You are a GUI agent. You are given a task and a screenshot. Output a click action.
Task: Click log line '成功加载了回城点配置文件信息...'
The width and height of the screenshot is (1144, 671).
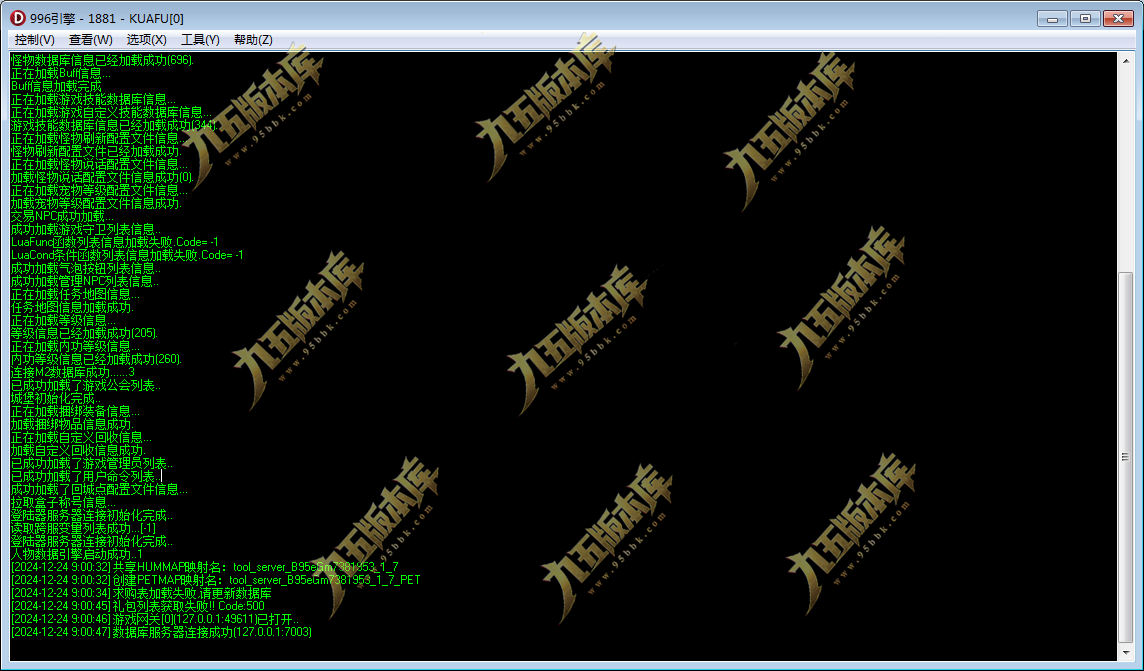[99, 489]
